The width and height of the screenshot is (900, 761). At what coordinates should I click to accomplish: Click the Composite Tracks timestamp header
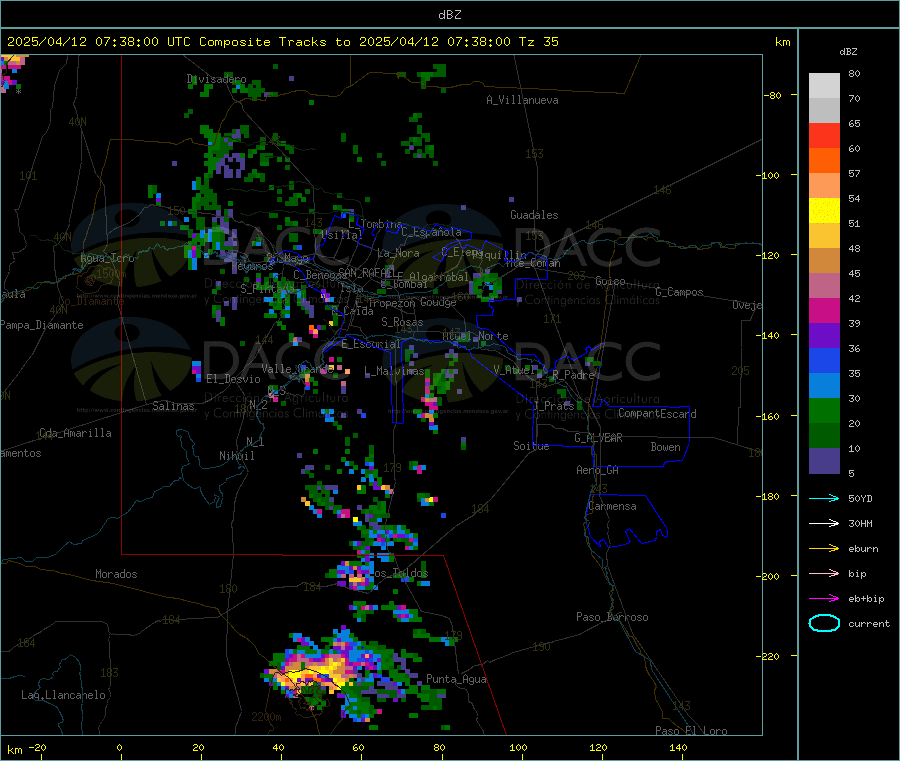pos(282,42)
